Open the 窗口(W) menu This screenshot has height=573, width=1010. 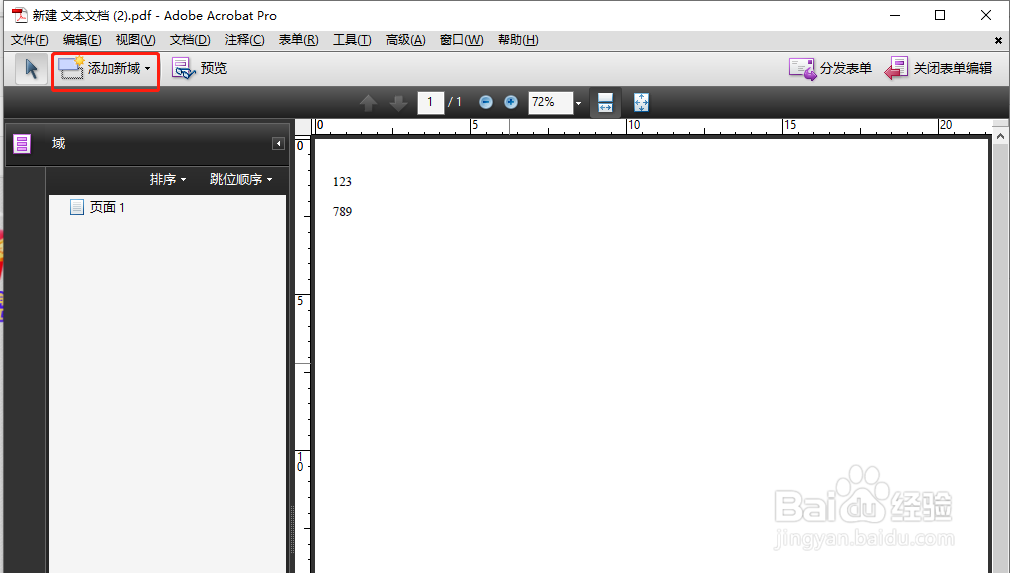point(461,40)
